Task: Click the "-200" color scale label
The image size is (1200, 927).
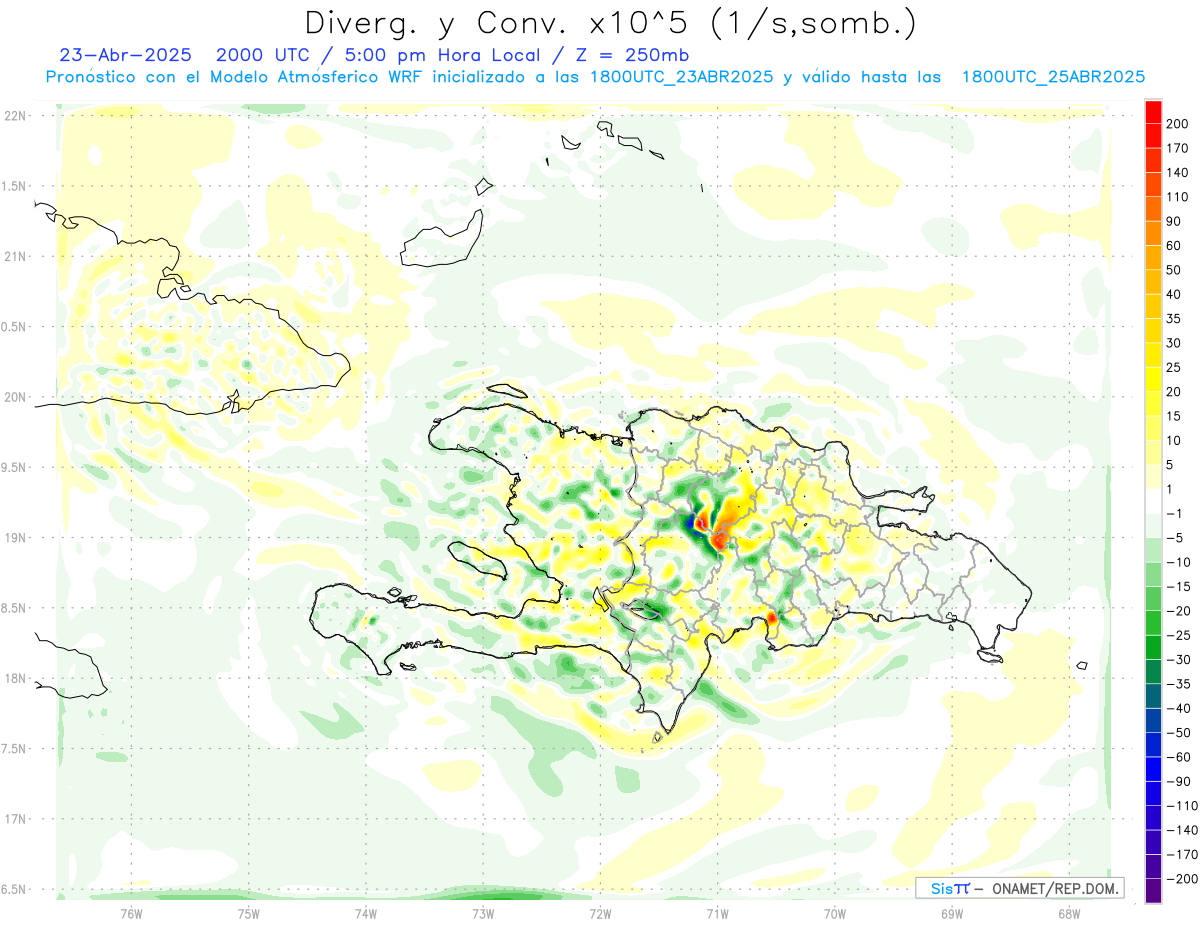Action: 1181,879
